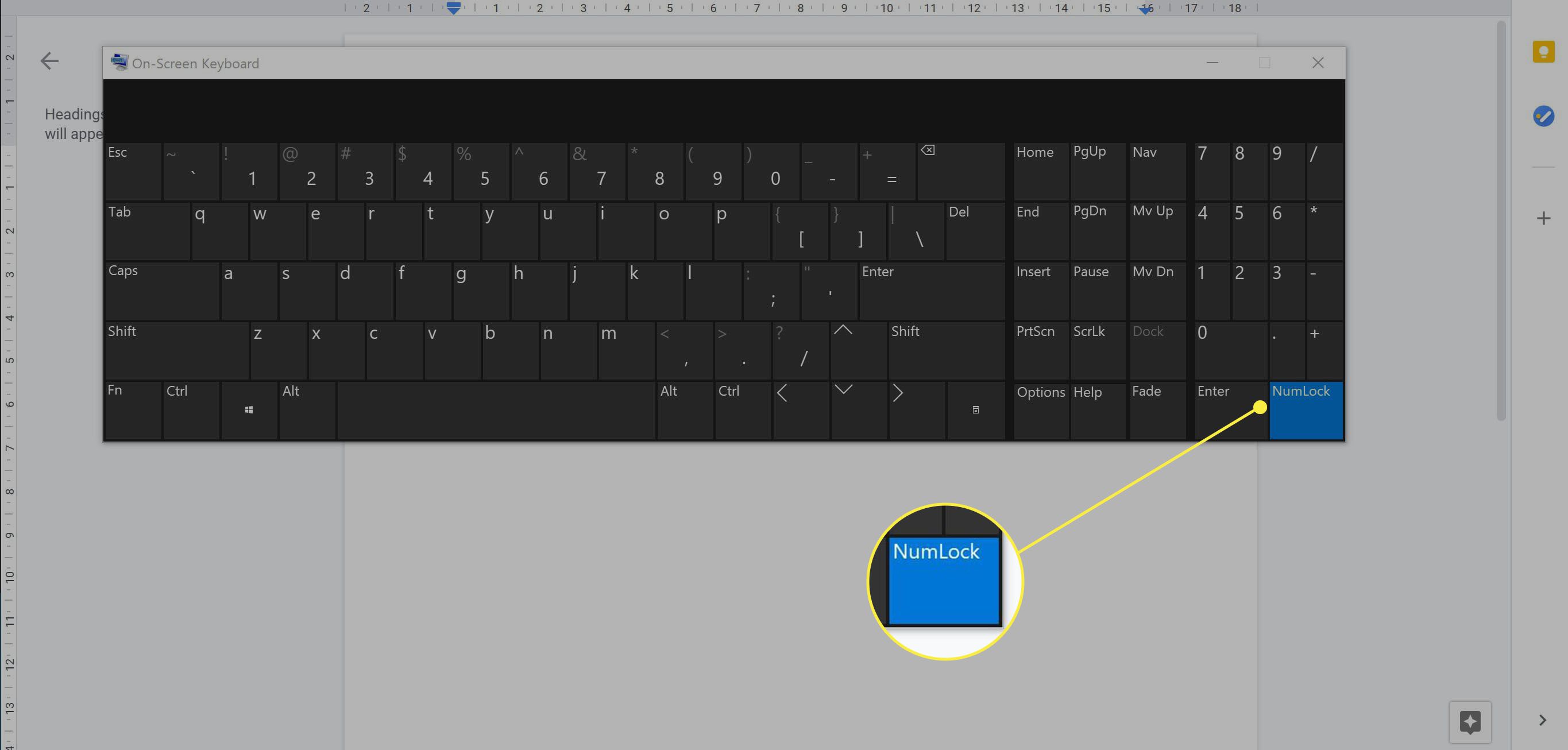Click the letter g key
The image size is (1568, 750).
pyautogui.click(x=481, y=291)
